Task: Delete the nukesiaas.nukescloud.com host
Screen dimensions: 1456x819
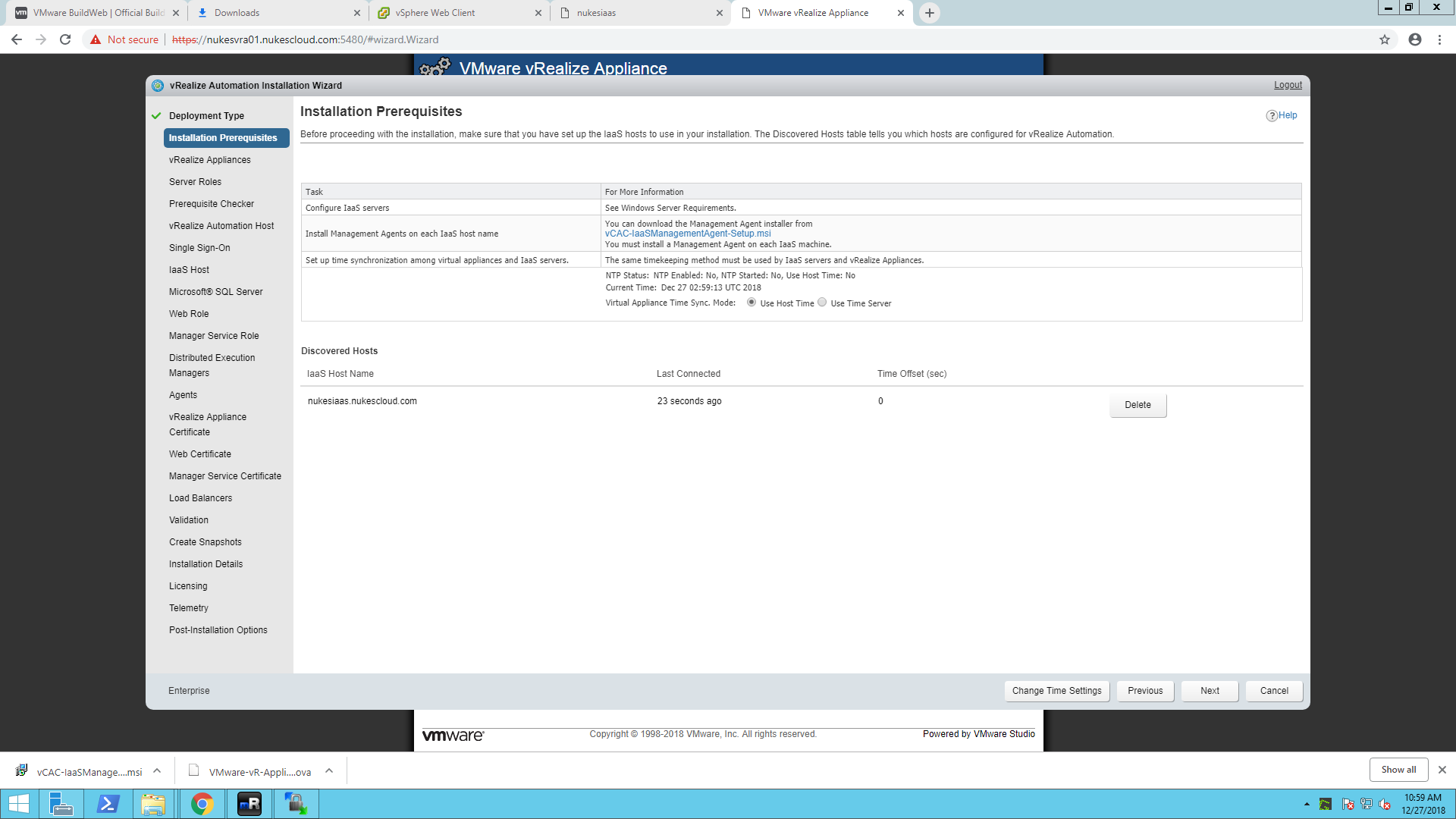Action: (1137, 405)
